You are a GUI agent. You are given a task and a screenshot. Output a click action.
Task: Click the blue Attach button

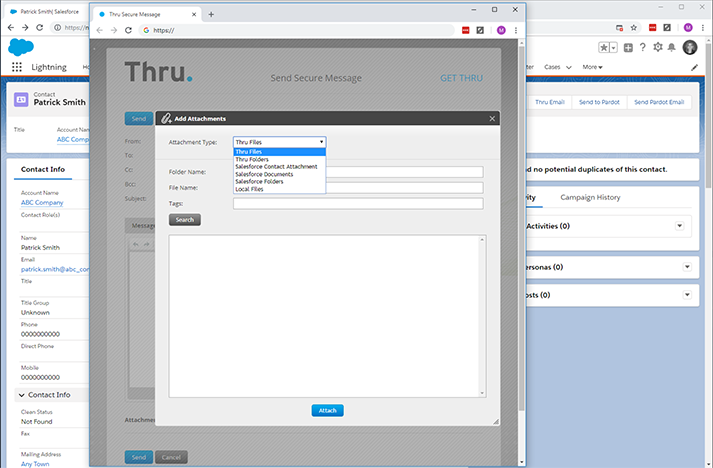pyautogui.click(x=327, y=411)
